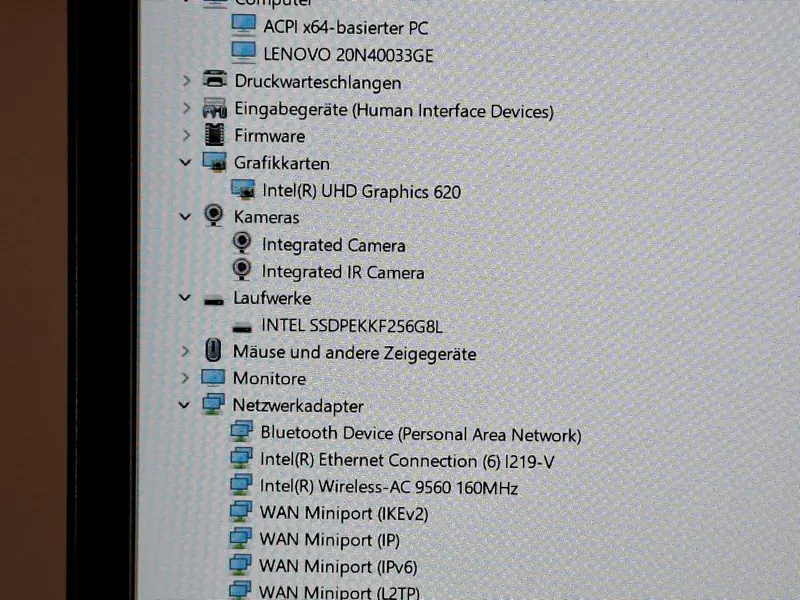Select the Grafikkarten category label
800x600 pixels.
[x=282, y=163]
